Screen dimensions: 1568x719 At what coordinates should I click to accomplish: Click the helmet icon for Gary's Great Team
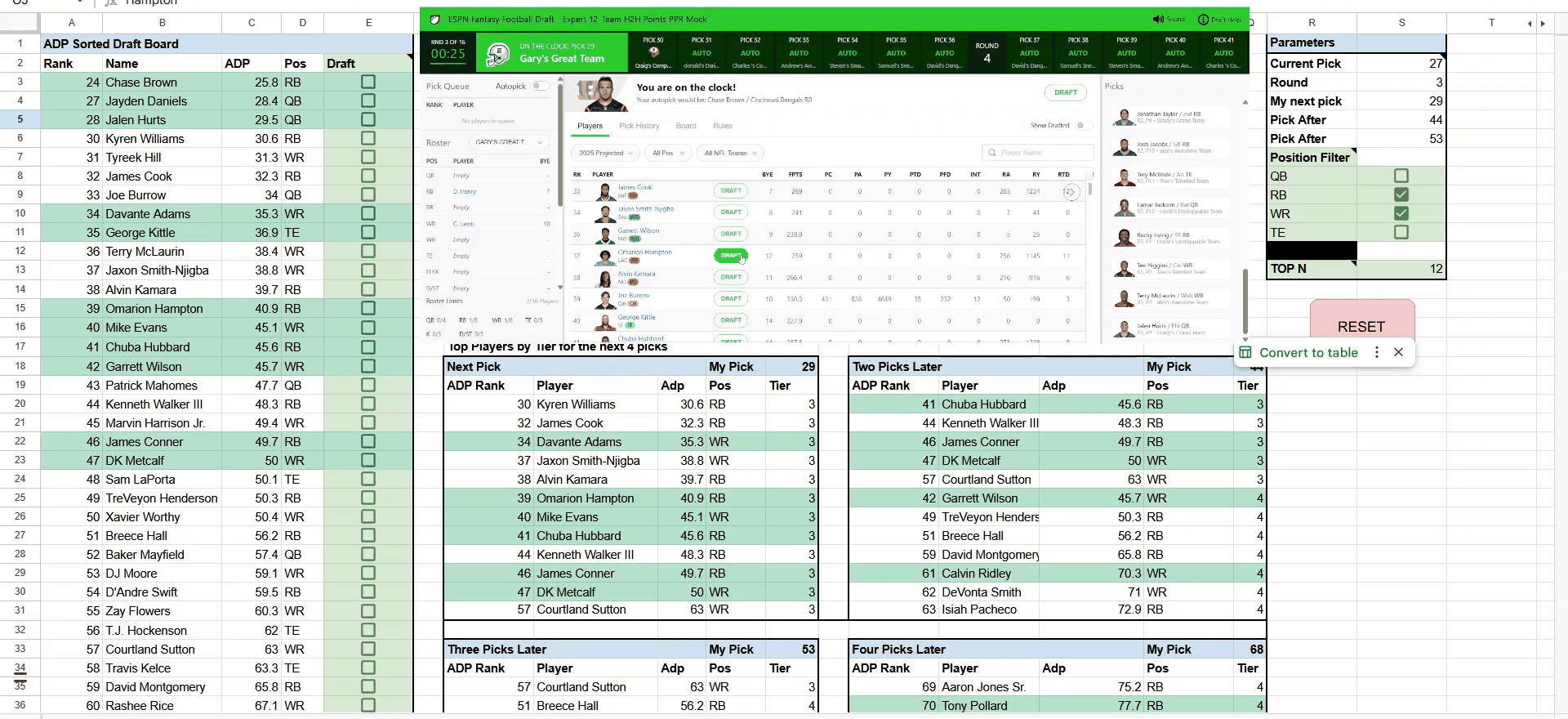(498, 54)
